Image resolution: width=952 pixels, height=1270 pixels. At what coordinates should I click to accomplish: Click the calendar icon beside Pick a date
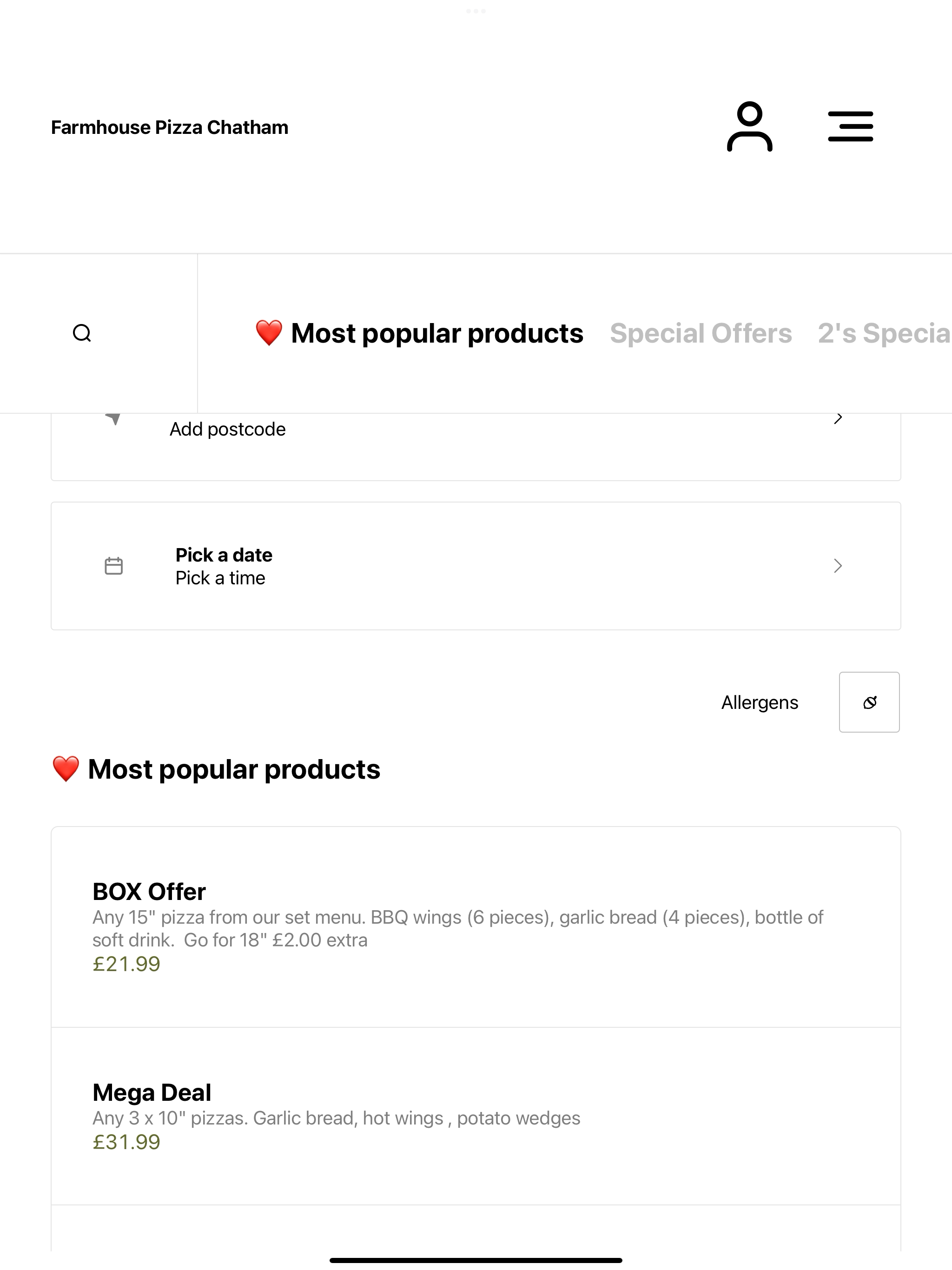[x=114, y=566]
